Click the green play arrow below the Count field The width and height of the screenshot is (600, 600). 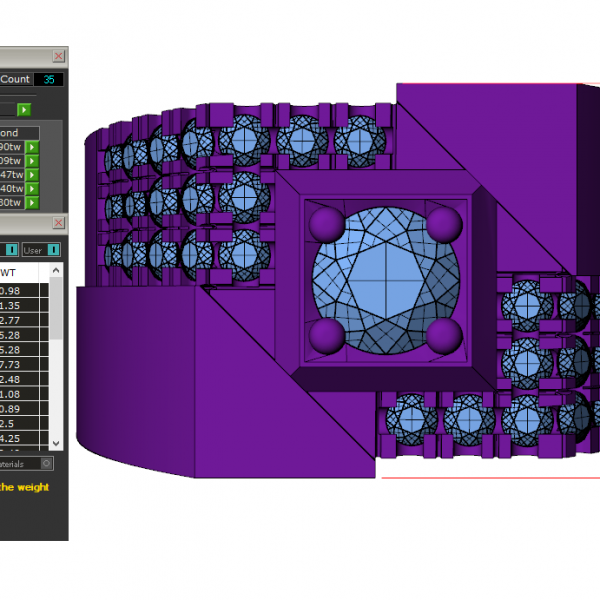pyautogui.click(x=24, y=109)
